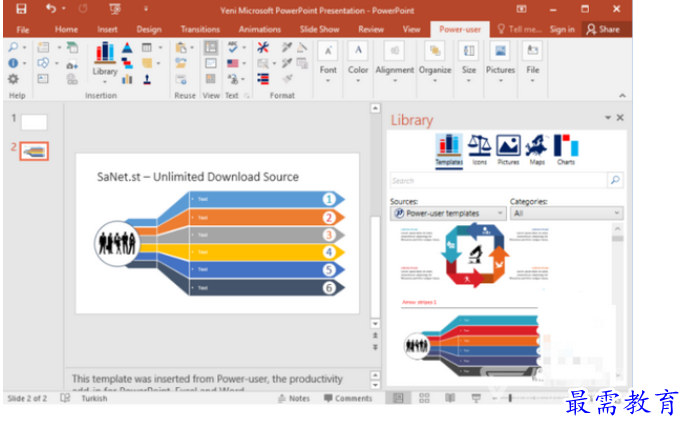This screenshot has width=687, height=434.
Task: Select the Charts category in the Library pane
Action: coord(566,150)
